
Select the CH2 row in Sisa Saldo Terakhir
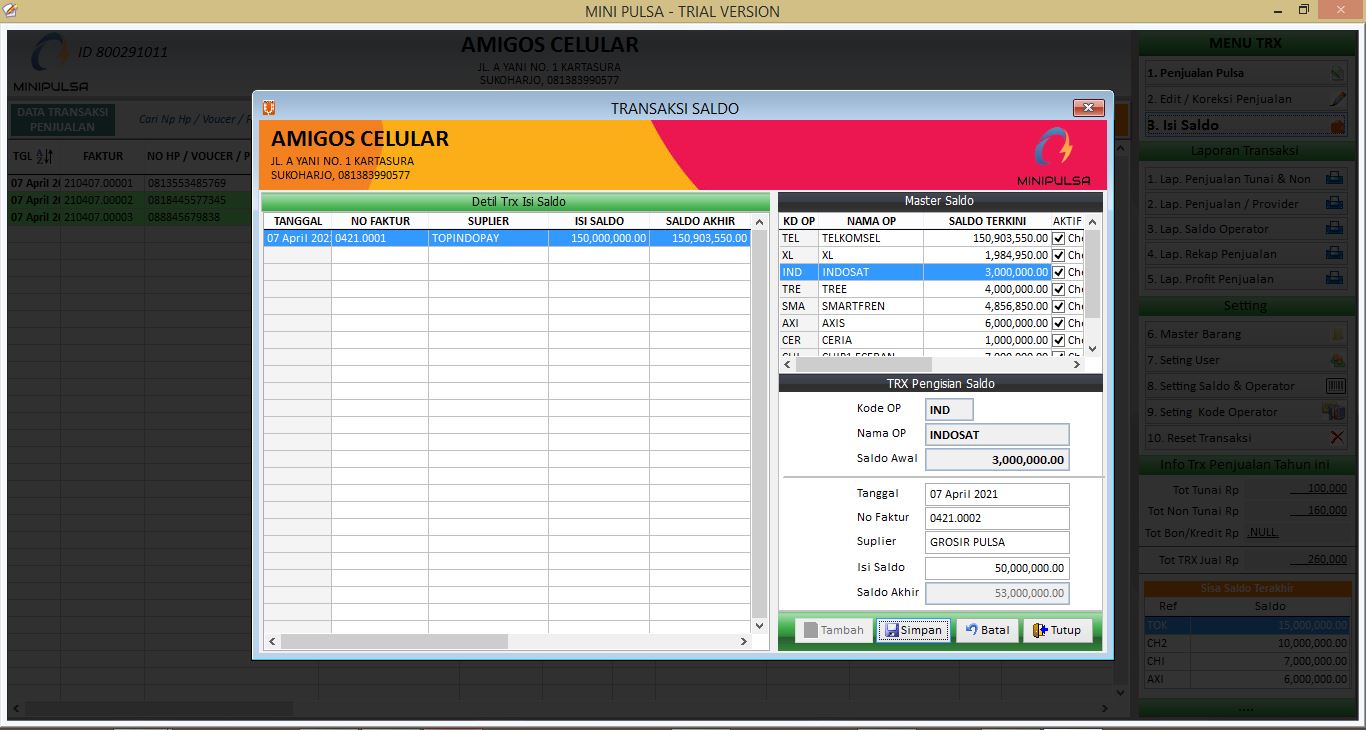pyautogui.click(x=1246, y=643)
